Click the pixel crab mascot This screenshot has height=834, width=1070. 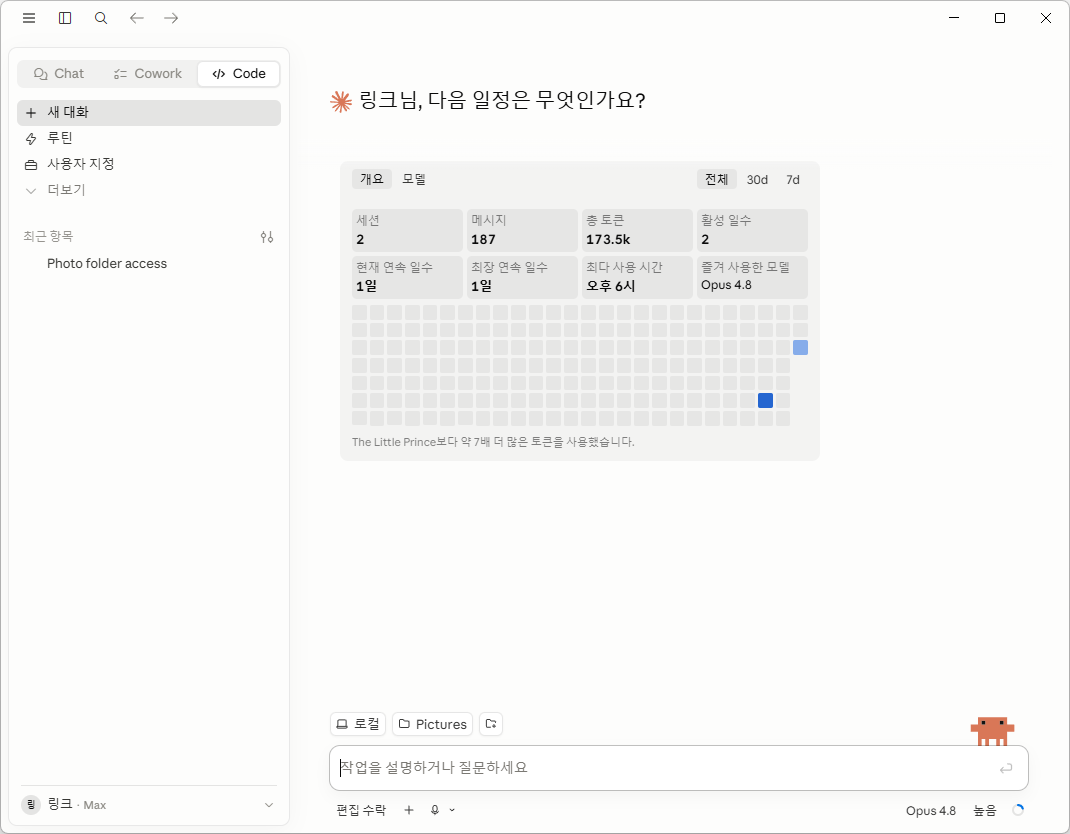tap(992, 731)
